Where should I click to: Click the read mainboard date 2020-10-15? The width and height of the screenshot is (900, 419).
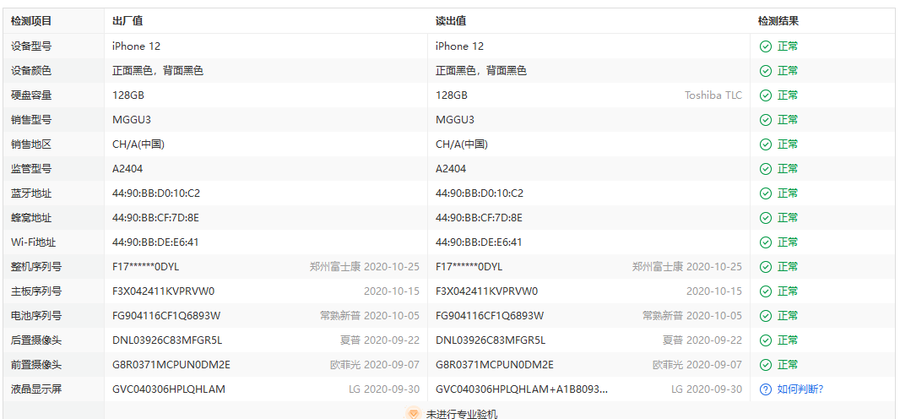tap(714, 292)
